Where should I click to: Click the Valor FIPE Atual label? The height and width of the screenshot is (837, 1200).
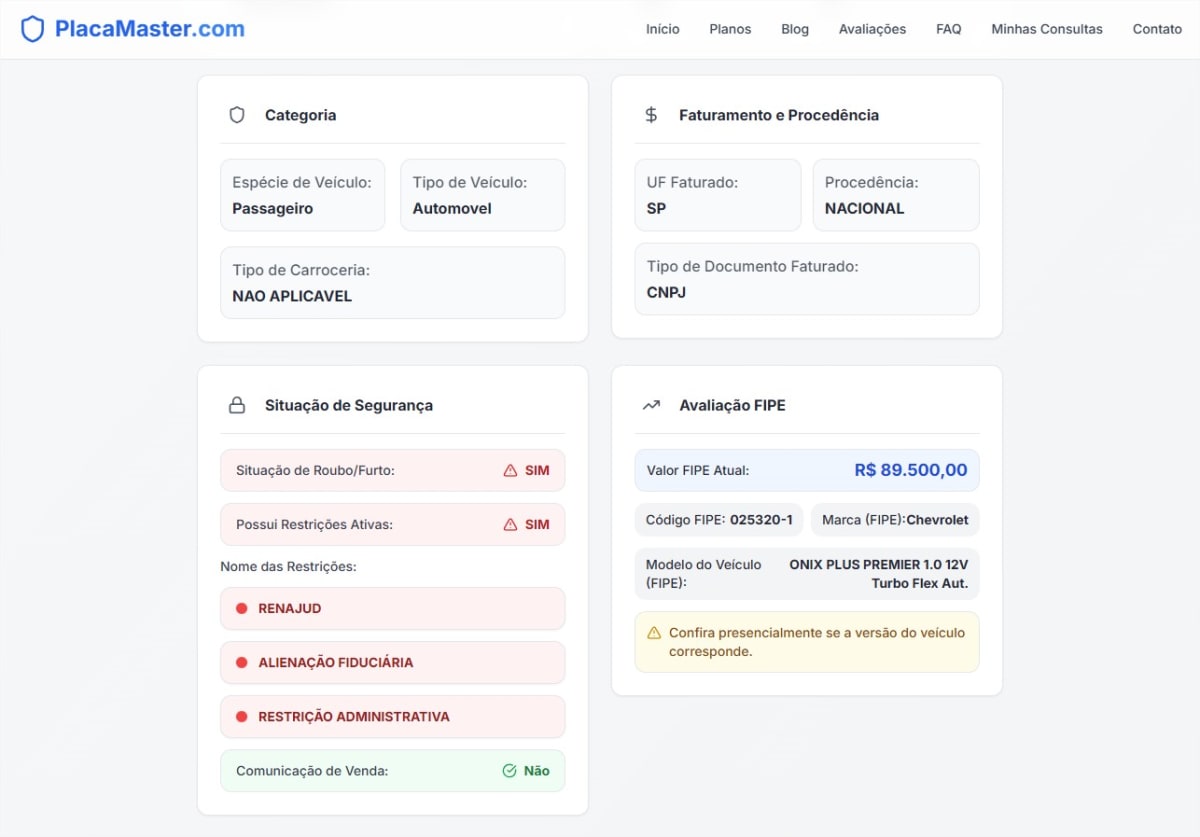(x=698, y=470)
